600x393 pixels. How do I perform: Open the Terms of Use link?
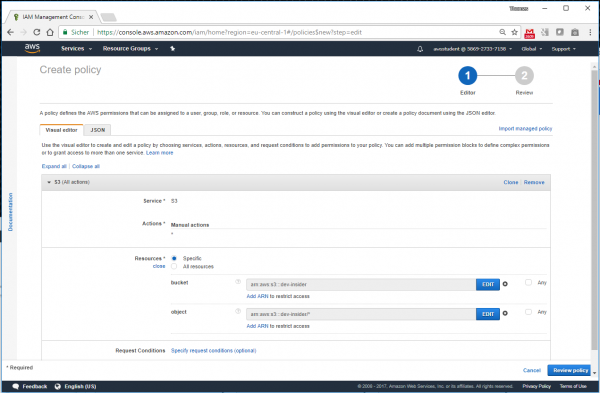573,386
